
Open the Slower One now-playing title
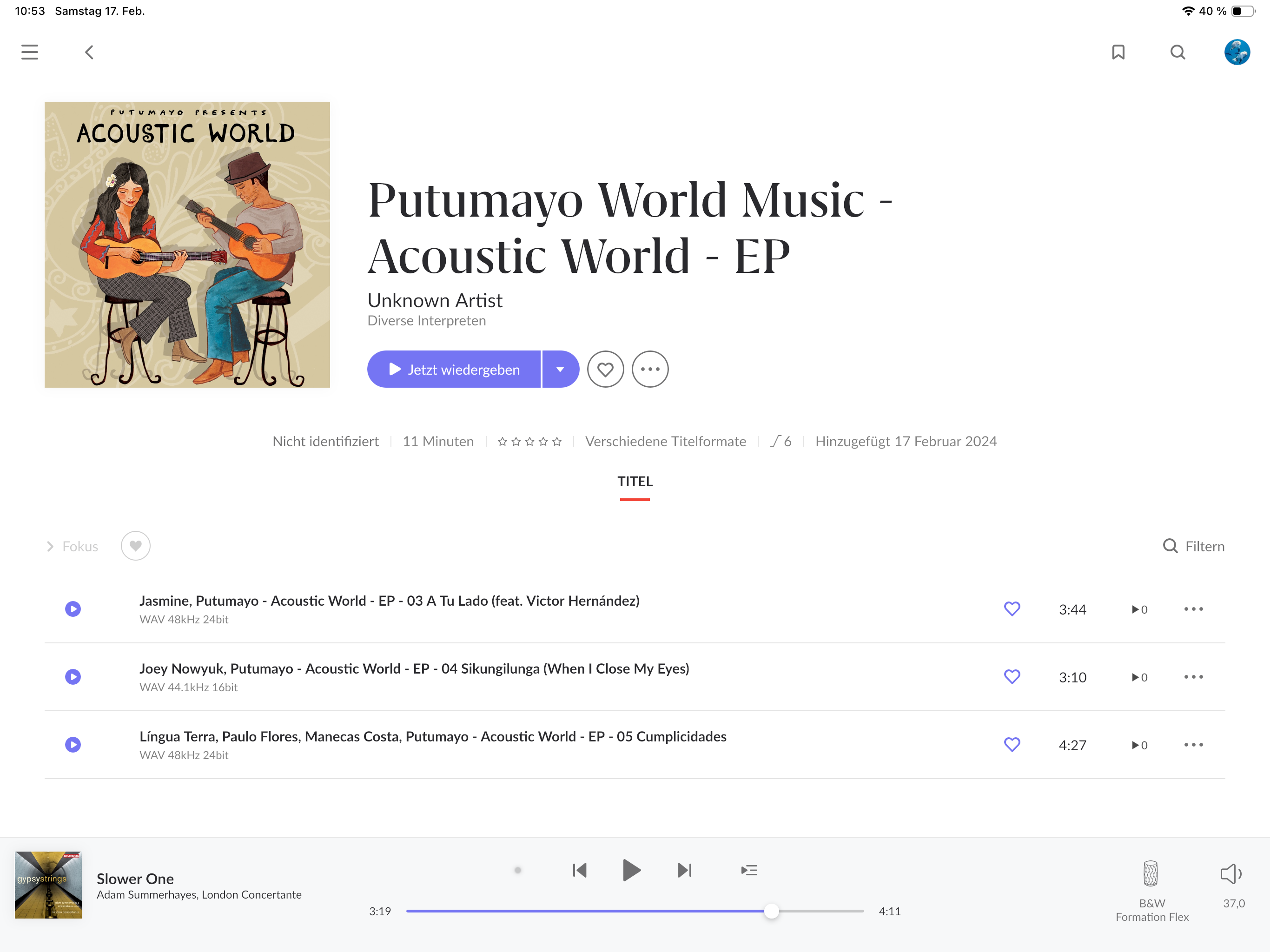coord(135,879)
